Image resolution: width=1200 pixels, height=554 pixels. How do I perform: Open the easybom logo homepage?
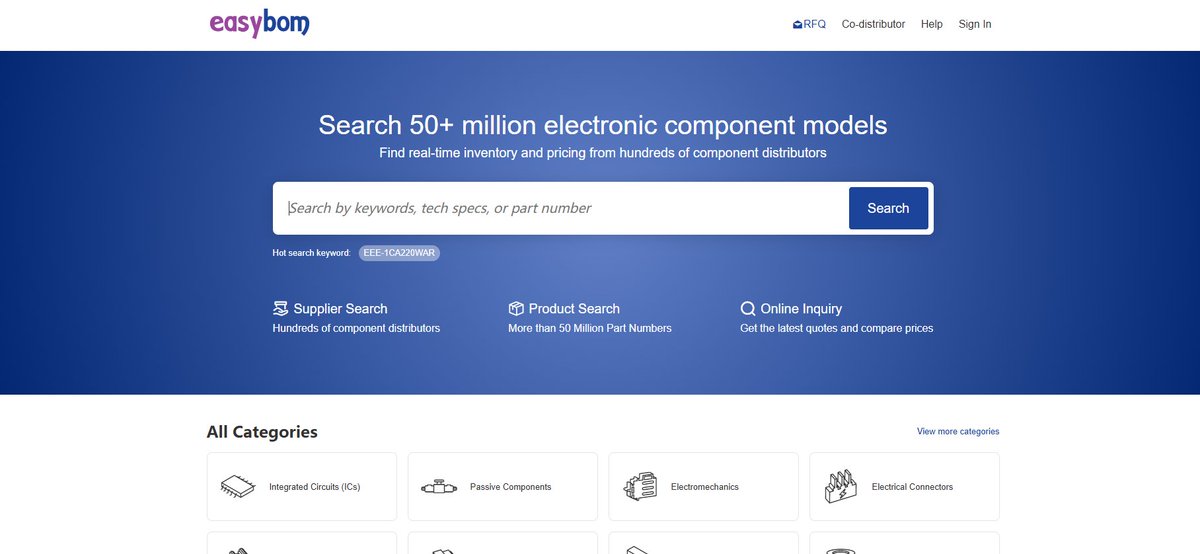259,23
